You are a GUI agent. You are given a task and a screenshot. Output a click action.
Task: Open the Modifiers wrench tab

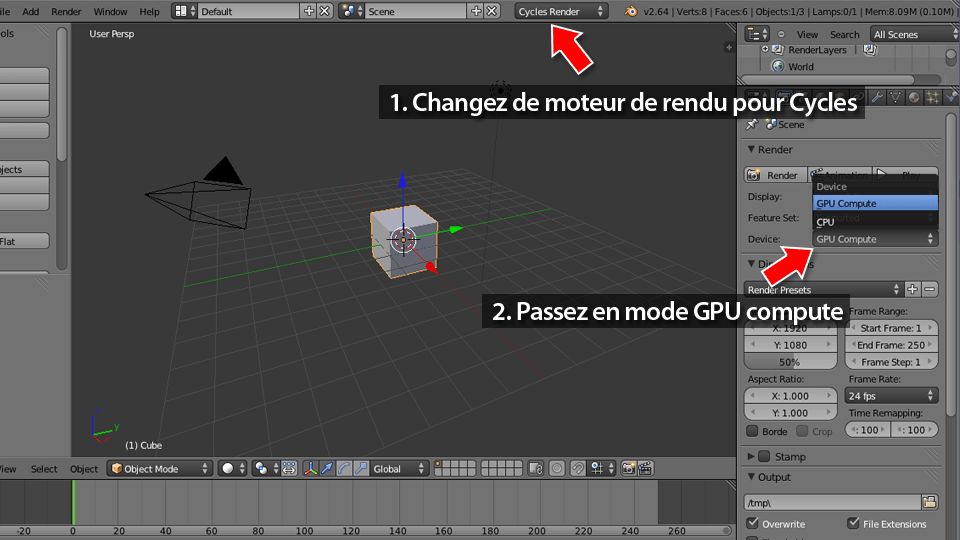point(877,97)
